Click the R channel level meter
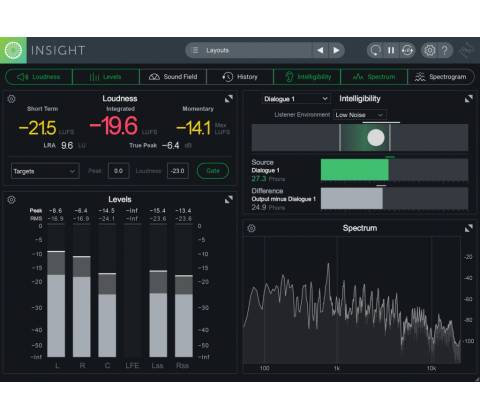The image size is (480, 420). (82, 290)
